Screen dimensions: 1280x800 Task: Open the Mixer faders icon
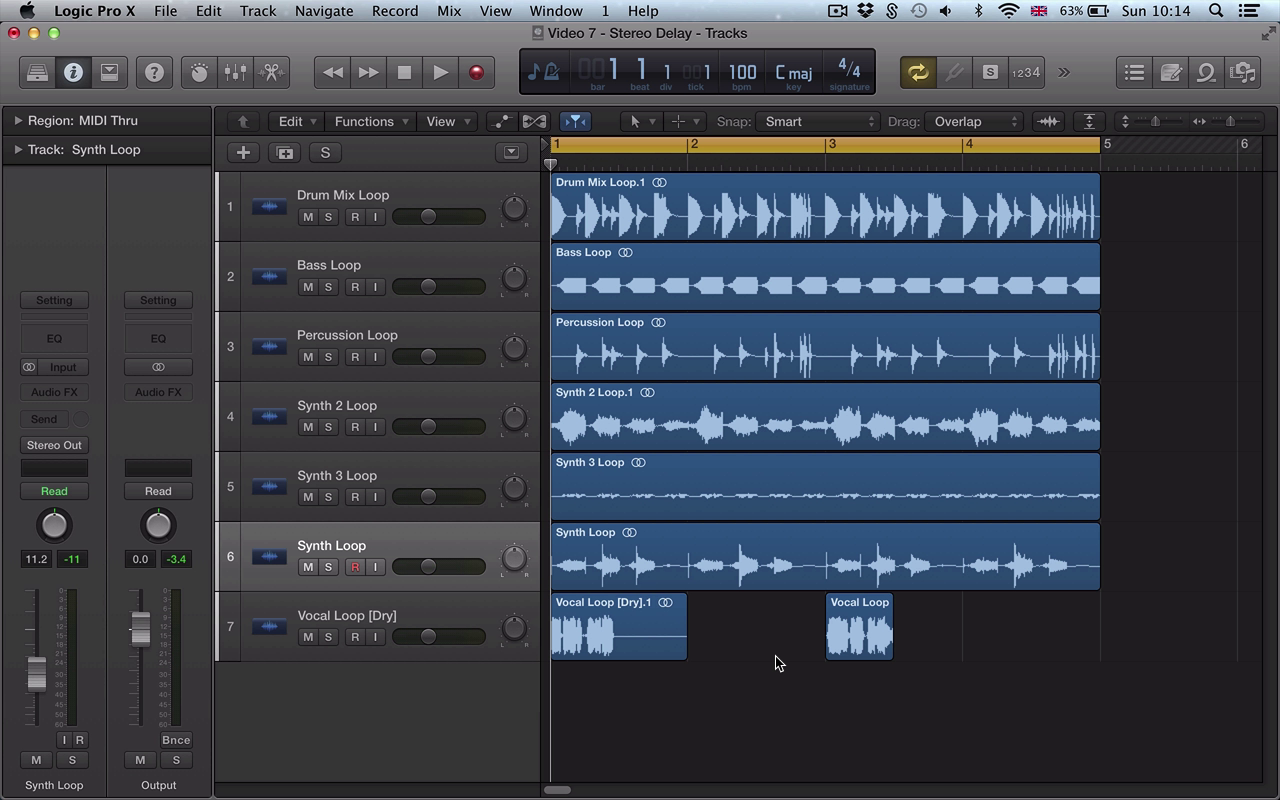[235, 72]
